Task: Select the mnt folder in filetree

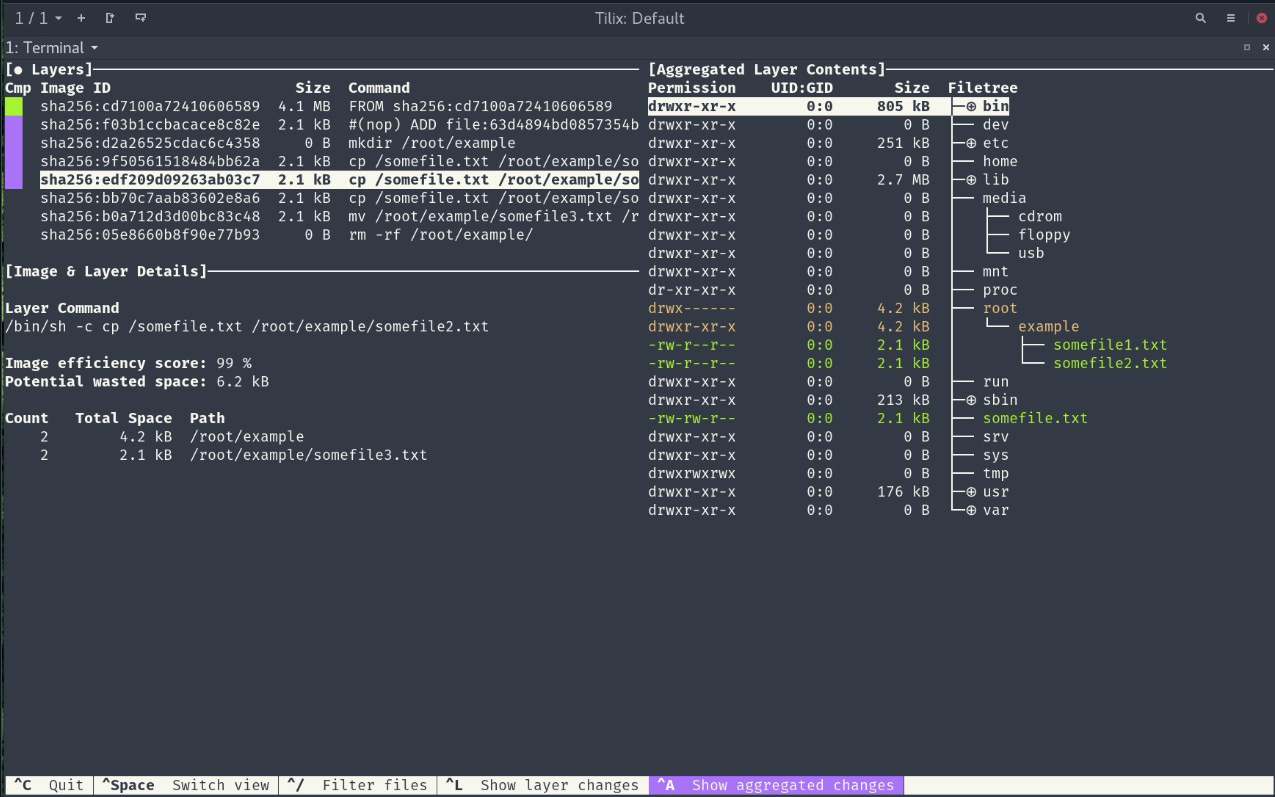Action: point(996,271)
